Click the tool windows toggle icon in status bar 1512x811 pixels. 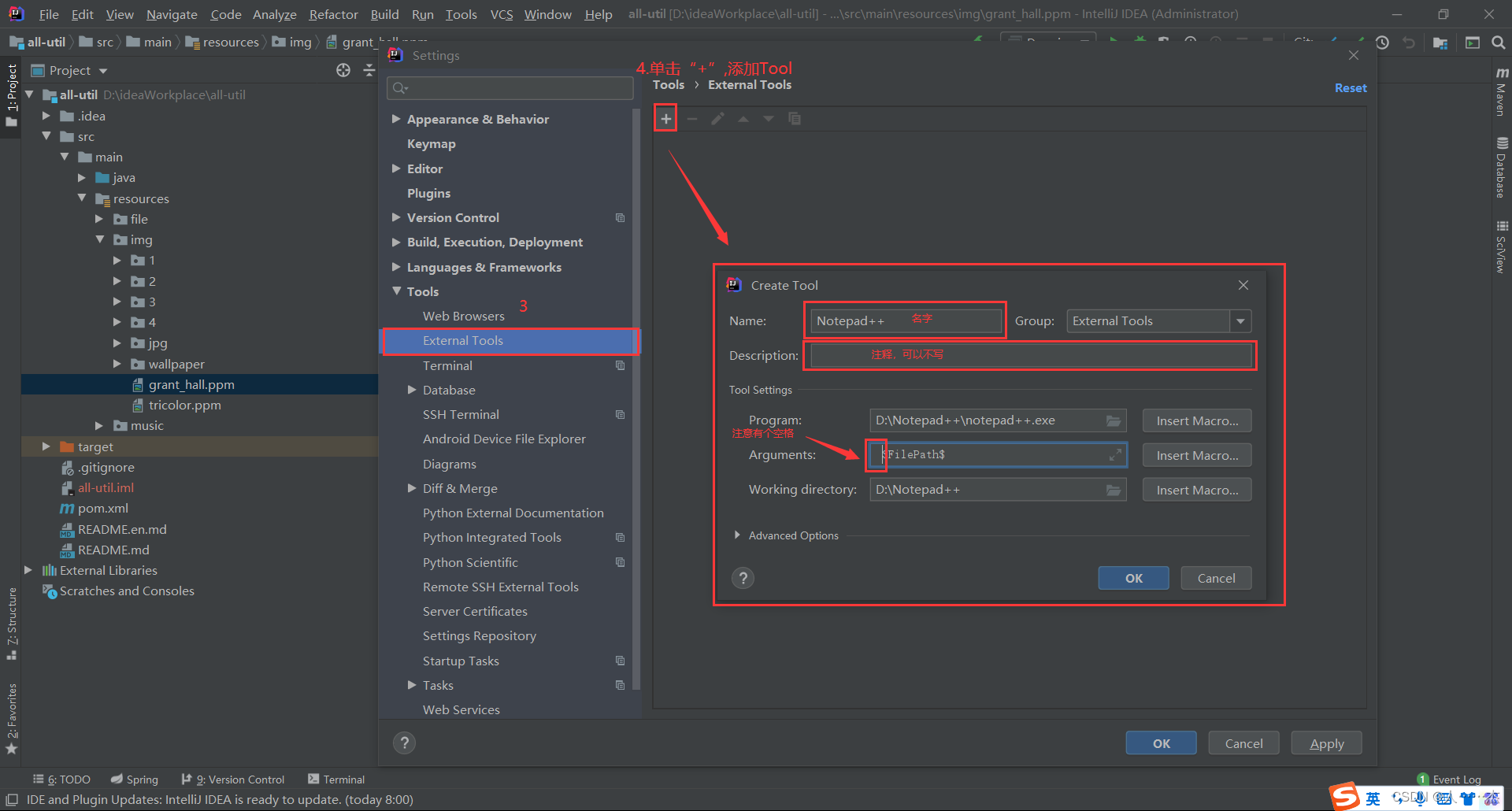click(12, 799)
